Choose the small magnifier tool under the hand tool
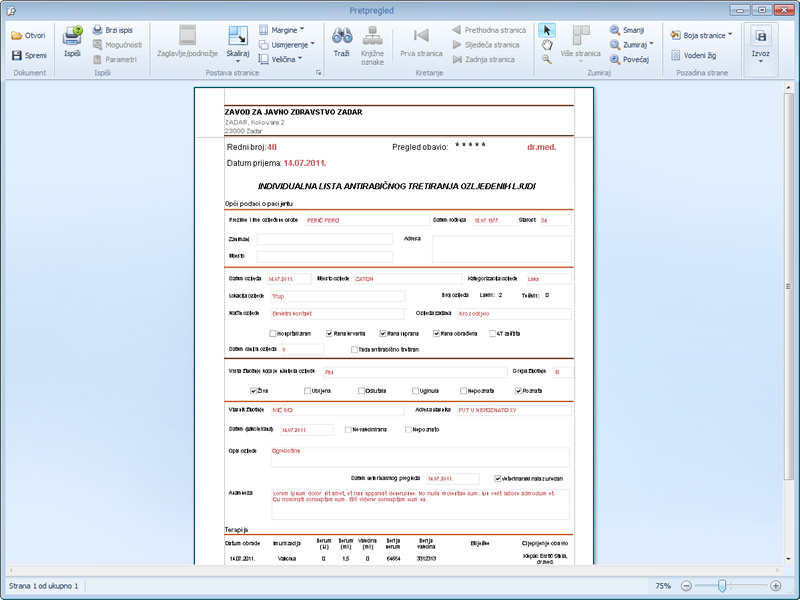Screen dimensions: 800x600 pos(547,59)
